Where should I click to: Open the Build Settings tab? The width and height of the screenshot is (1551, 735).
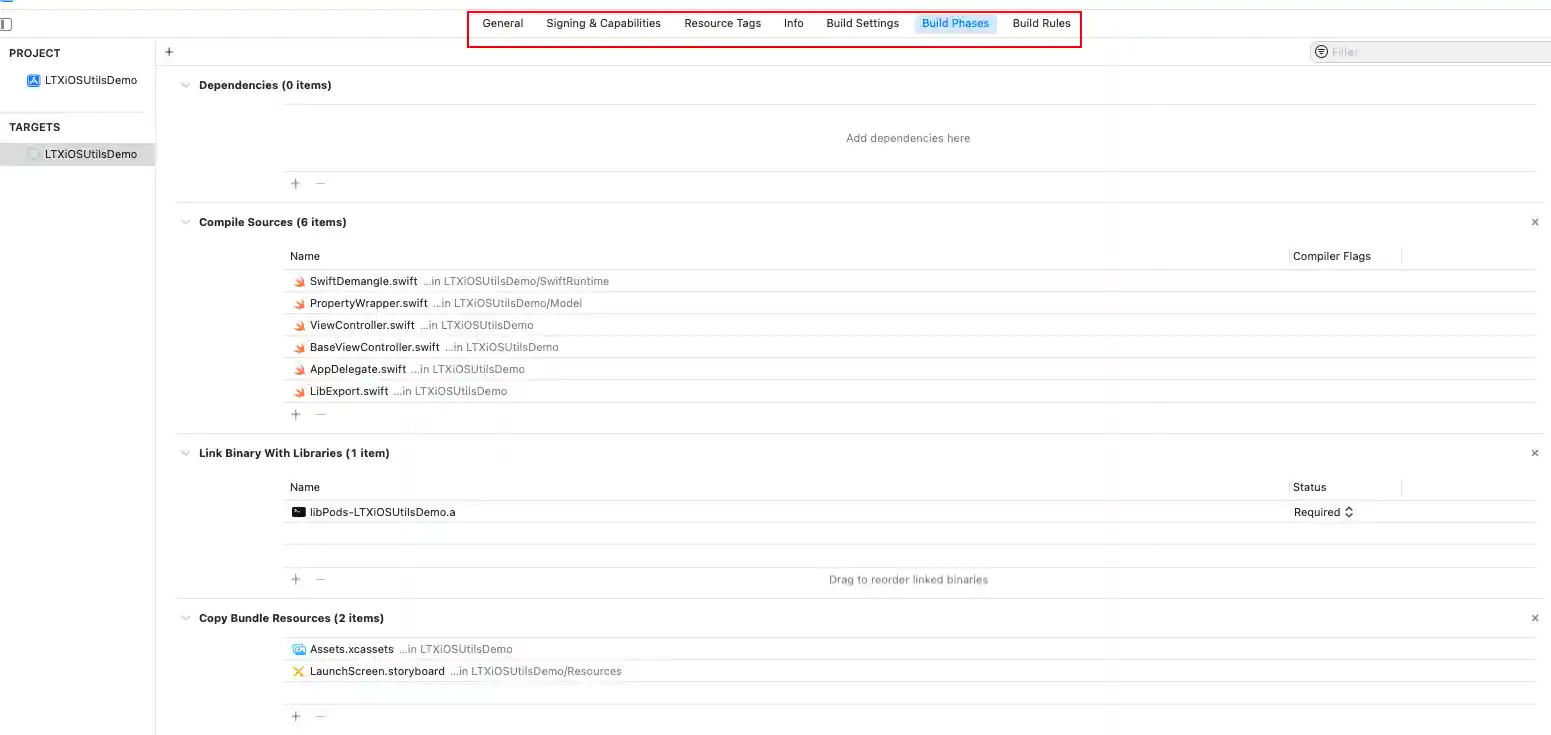(862, 23)
